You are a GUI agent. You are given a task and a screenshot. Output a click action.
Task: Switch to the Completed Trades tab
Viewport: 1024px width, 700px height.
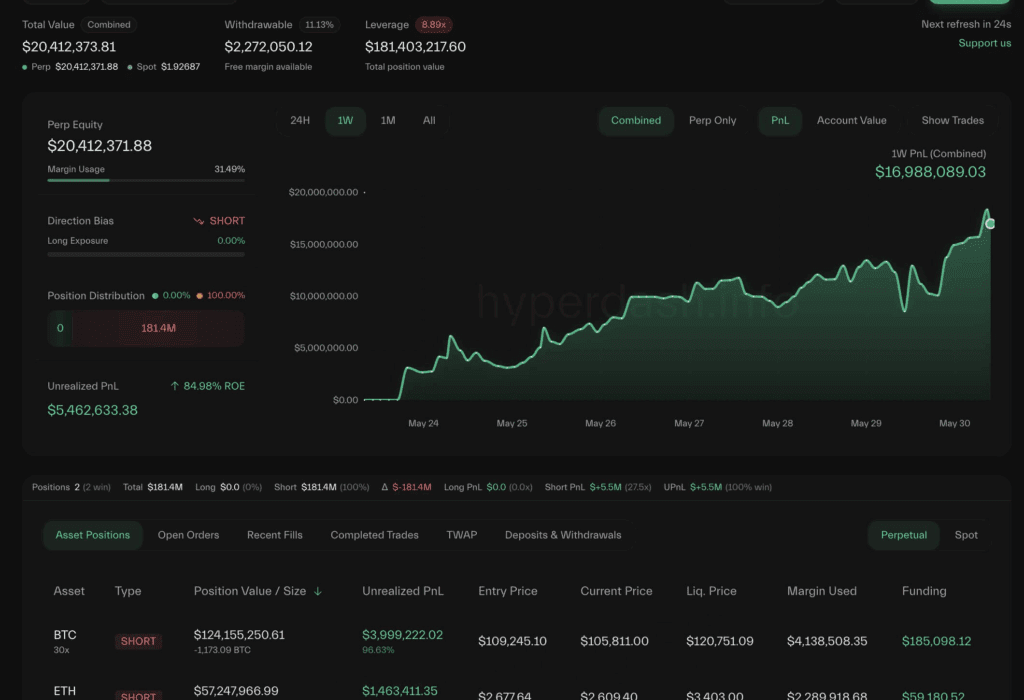(x=374, y=535)
